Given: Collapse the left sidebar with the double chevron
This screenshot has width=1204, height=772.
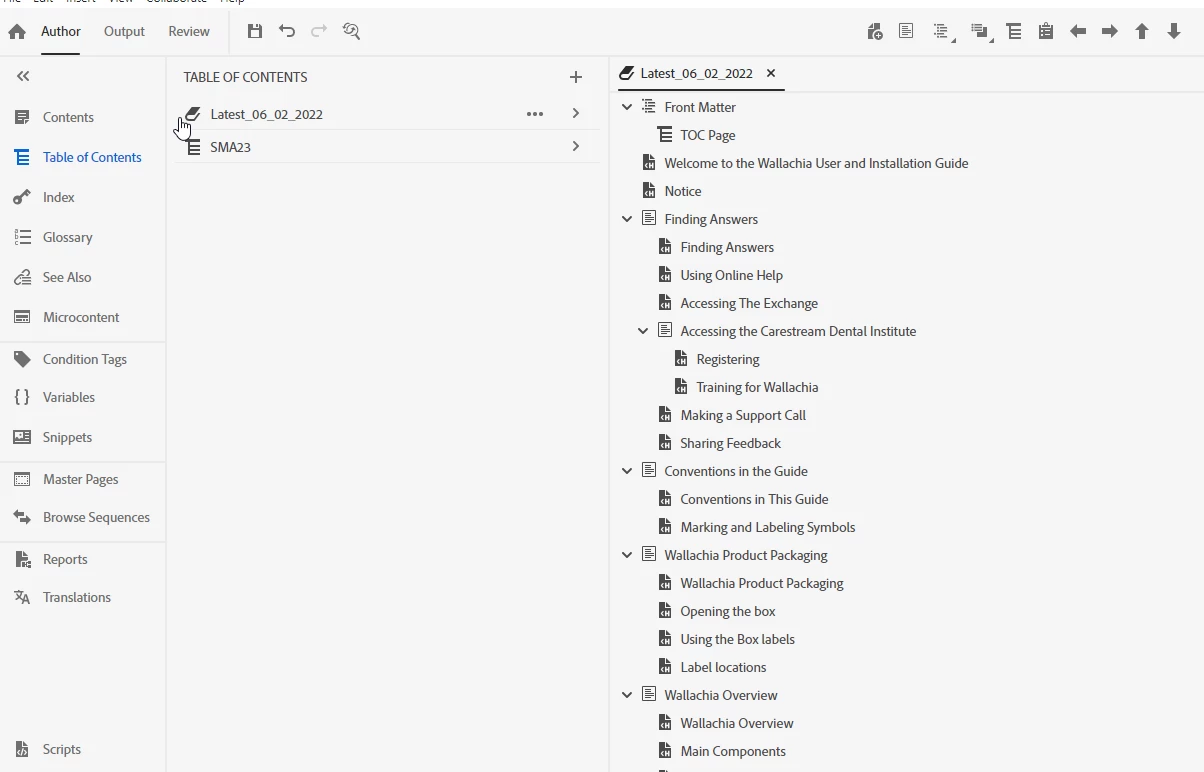Looking at the screenshot, I should click(23, 76).
